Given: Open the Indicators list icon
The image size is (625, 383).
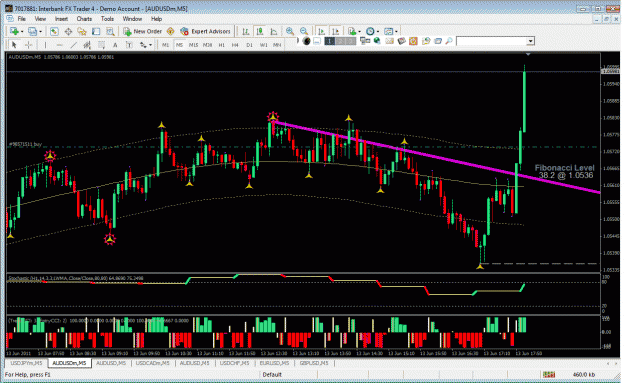Looking at the screenshot, I should [x=352, y=31].
